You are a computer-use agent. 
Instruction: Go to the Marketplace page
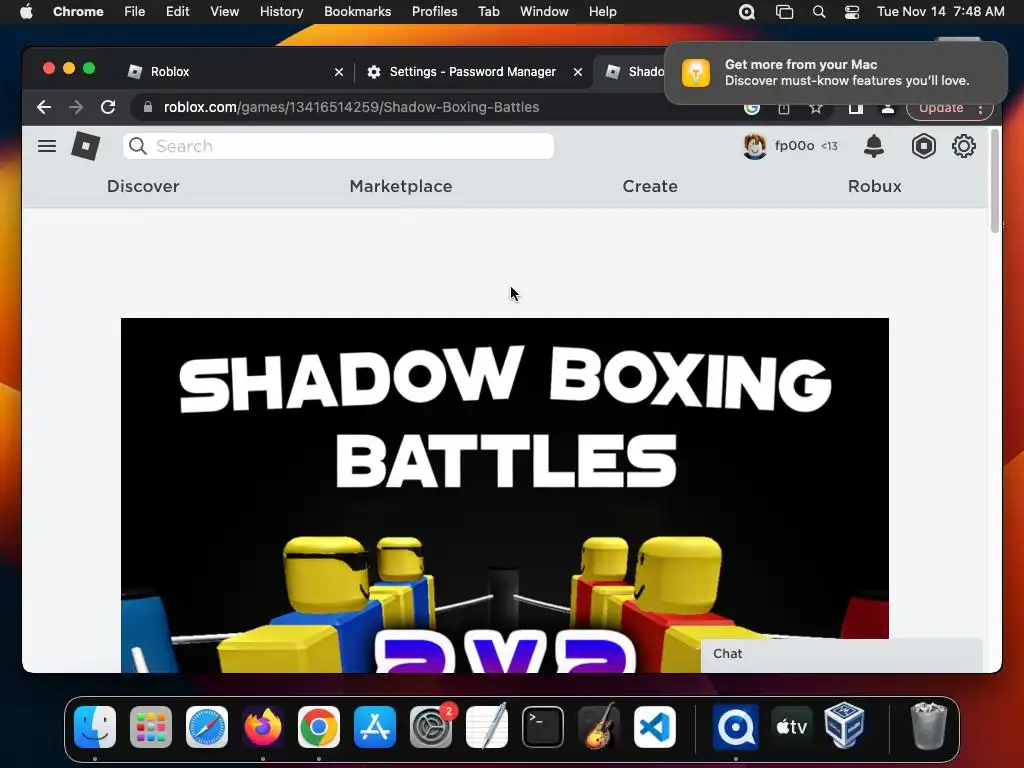click(x=401, y=186)
